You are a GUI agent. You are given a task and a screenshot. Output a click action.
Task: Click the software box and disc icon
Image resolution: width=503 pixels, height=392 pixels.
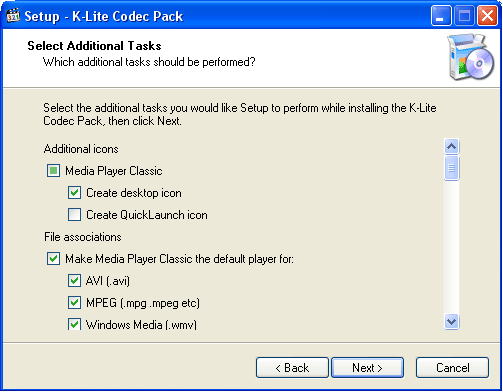pyautogui.click(x=471, y=57)
